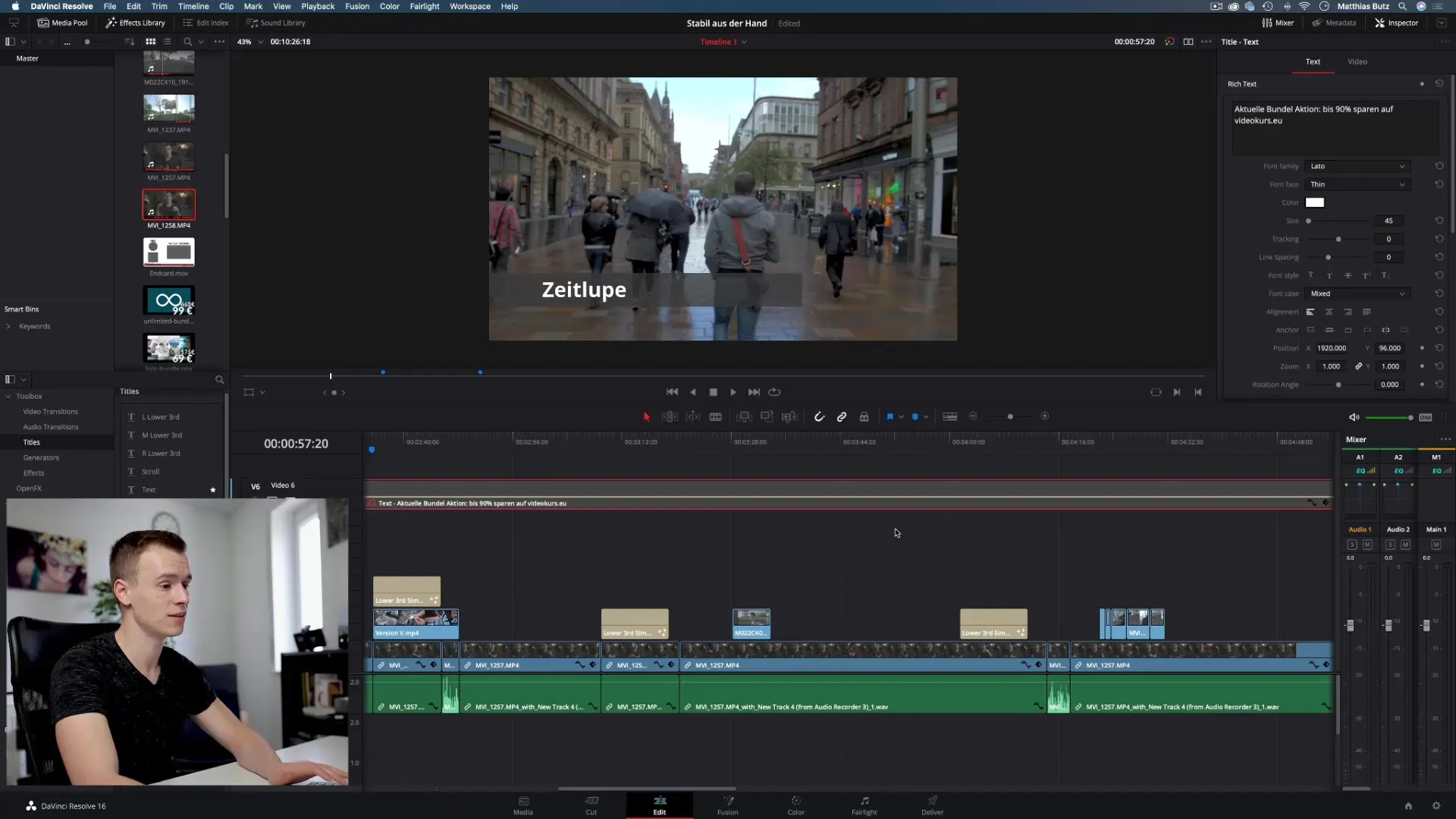Mute the Audio 2 mixer channel
Viewport: 1456px width, 819px height.
[1405, 545]
